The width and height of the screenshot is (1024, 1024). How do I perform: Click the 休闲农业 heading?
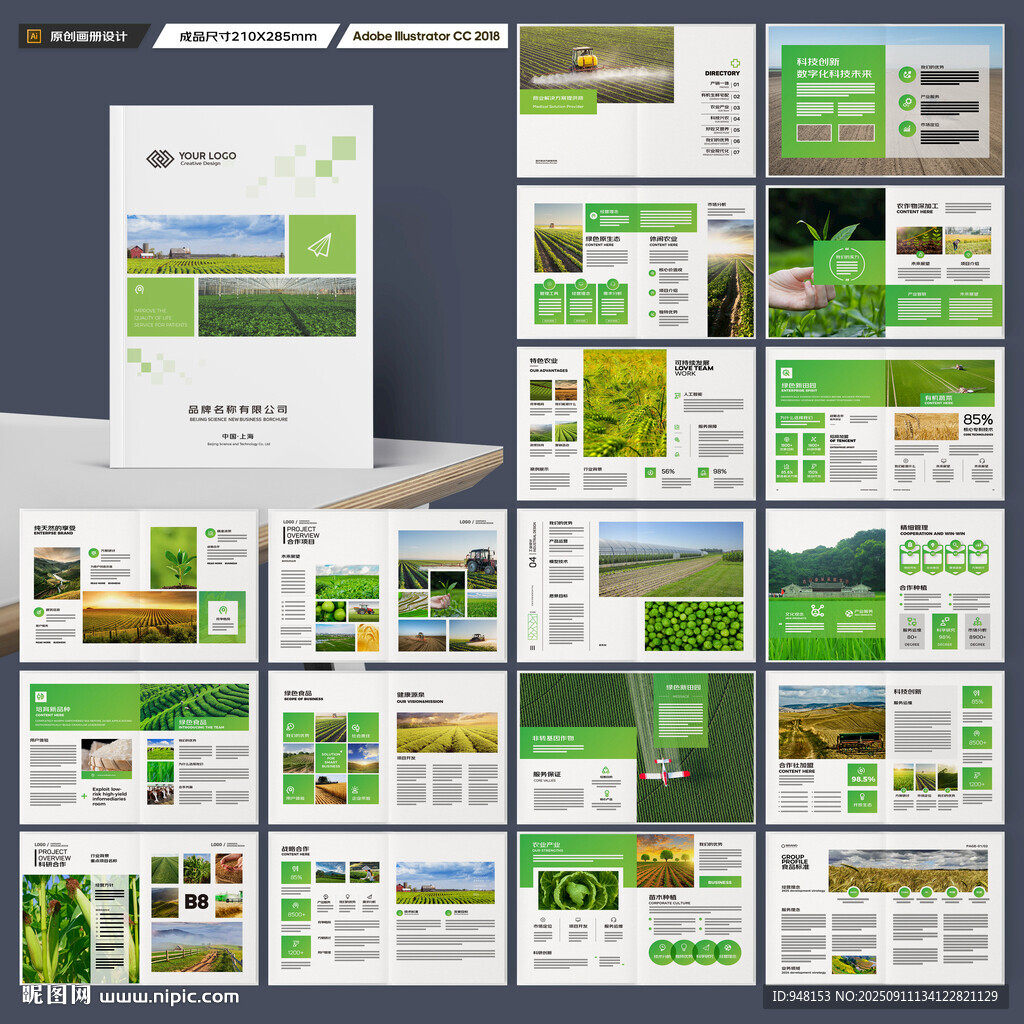(663, 239)
